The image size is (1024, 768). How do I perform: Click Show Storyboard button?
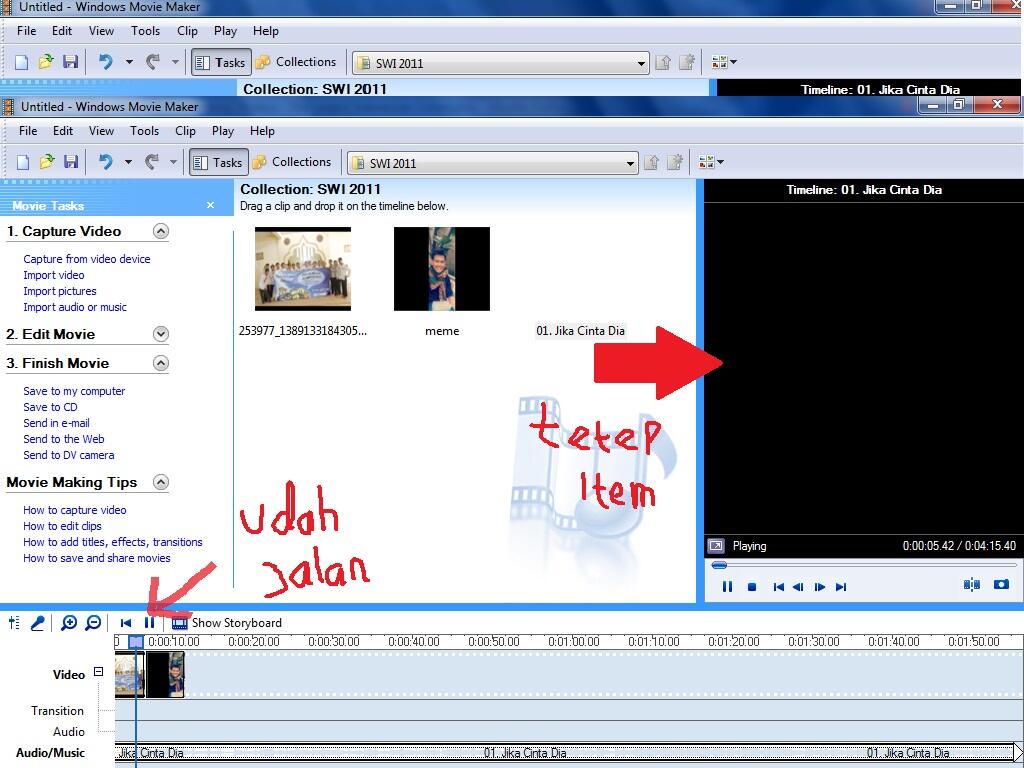tap(227, 623)
